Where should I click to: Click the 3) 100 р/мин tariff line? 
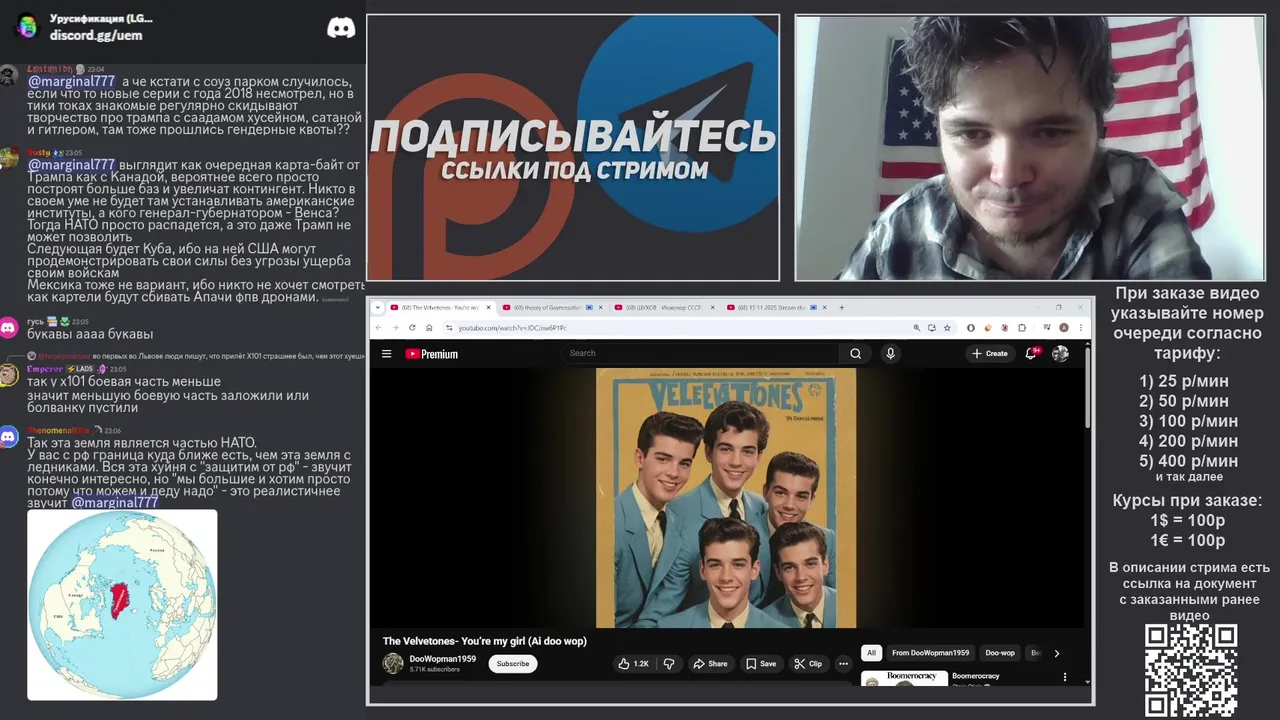[1188, 421]
